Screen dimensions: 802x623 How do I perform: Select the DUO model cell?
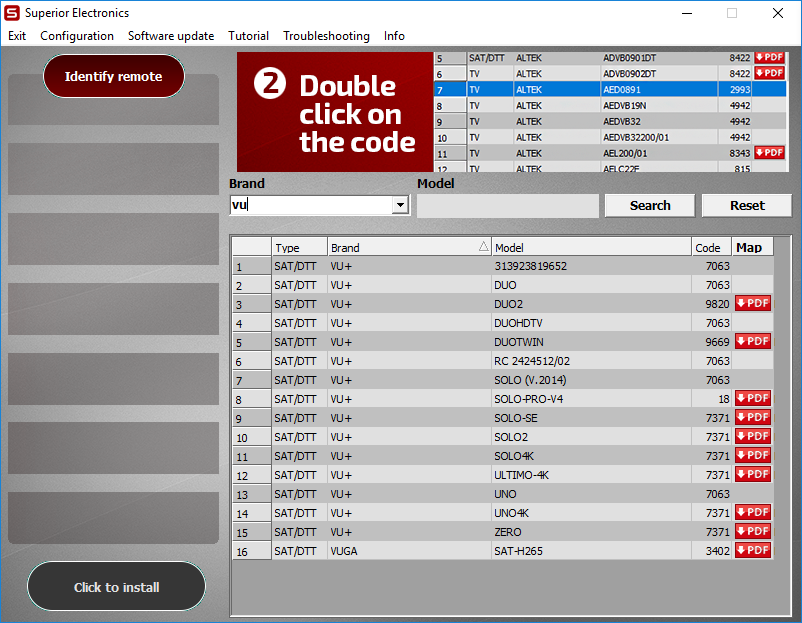[x=591, y=285]
